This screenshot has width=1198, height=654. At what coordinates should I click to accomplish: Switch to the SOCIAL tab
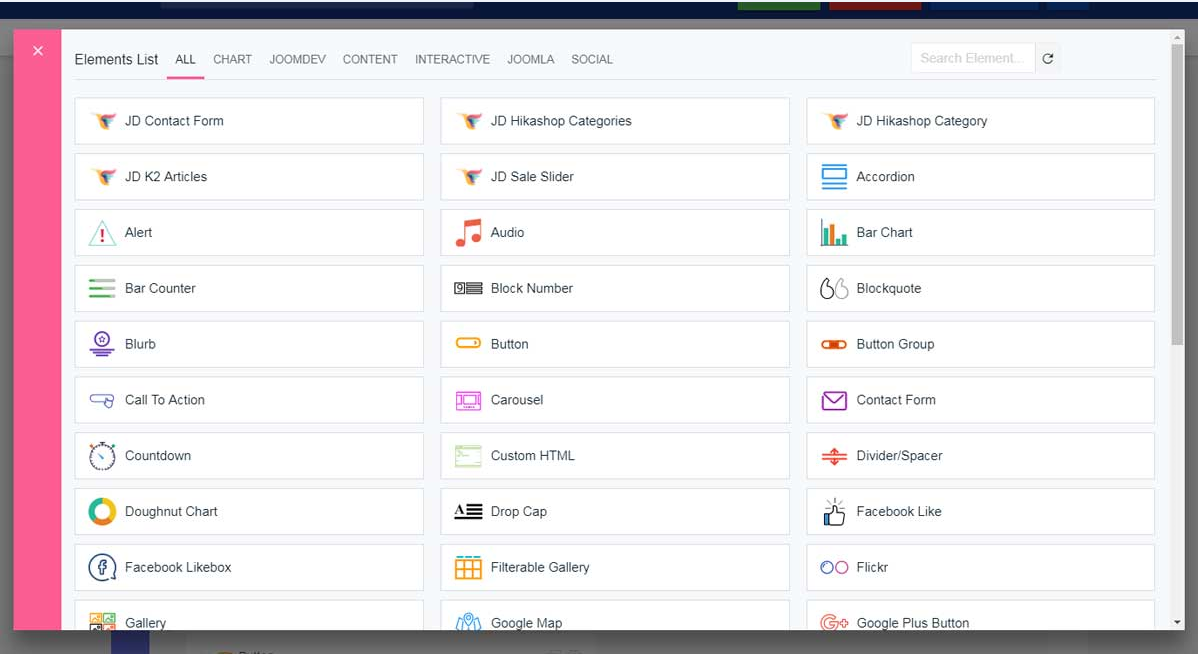coord(591,60)
